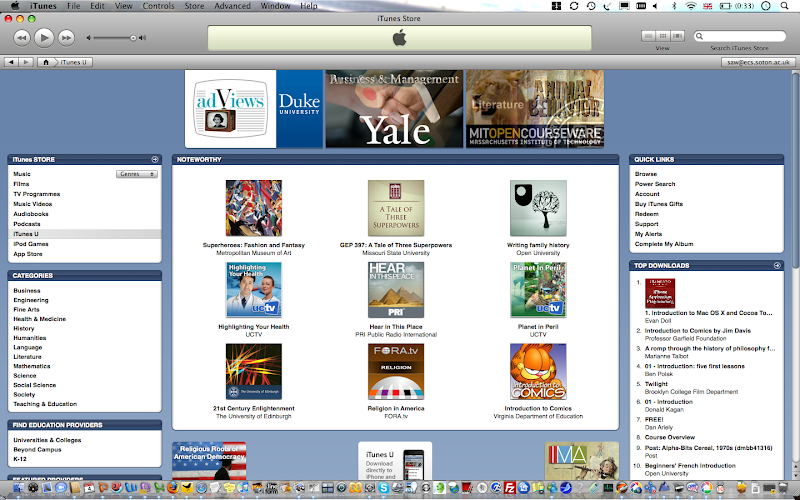
Task: Open the Apple menu
Action: click(x=15, y=6)
